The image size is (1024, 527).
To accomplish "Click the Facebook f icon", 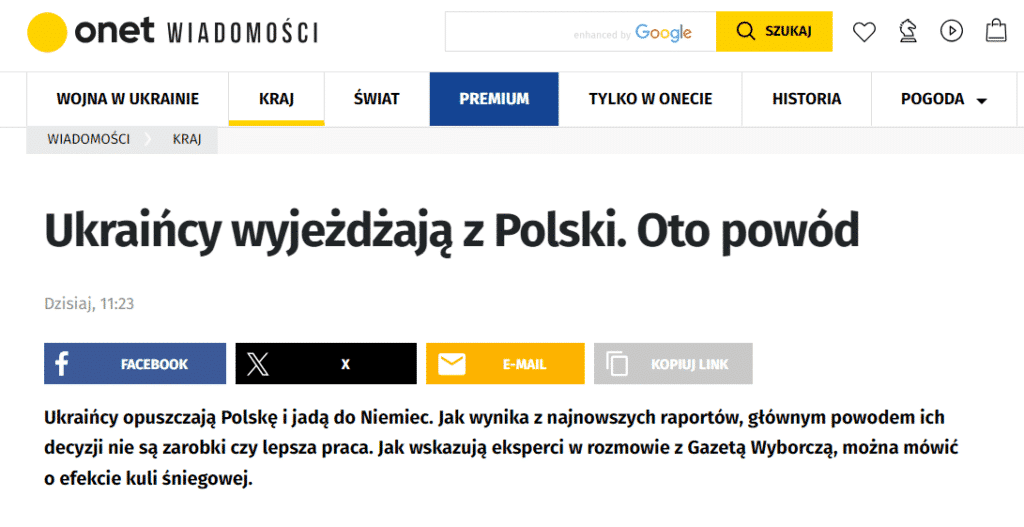I will pos(62,364).
